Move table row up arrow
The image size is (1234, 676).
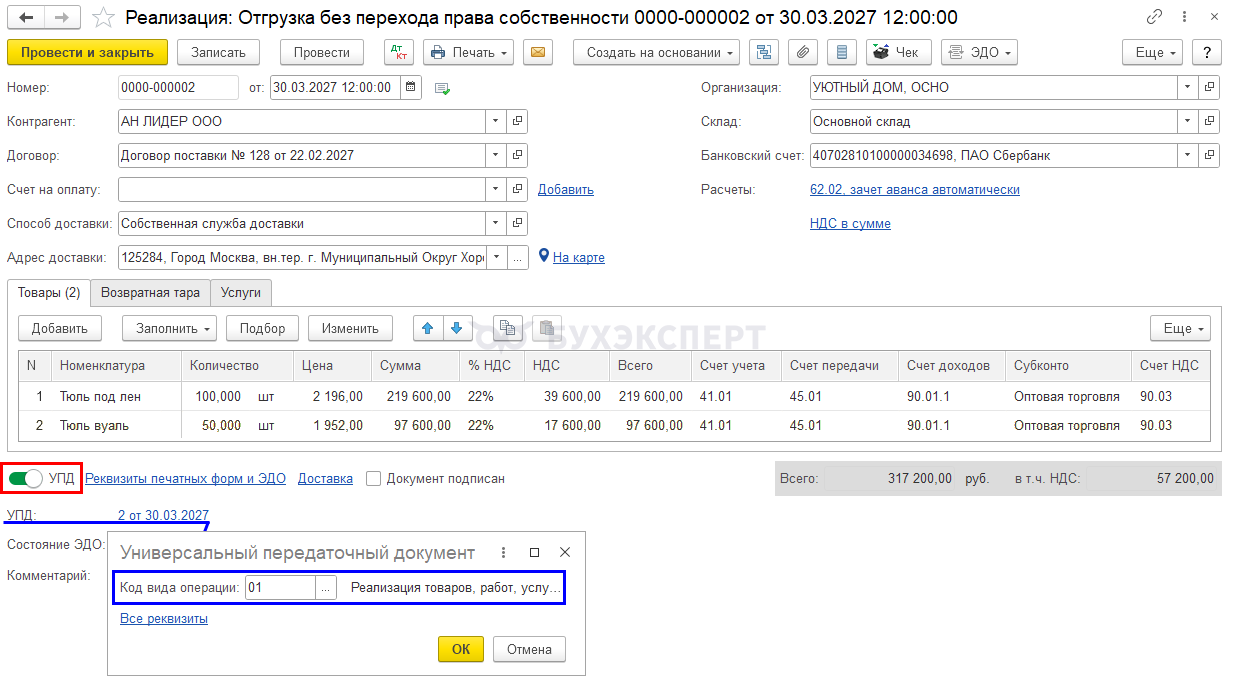(428, 328)
